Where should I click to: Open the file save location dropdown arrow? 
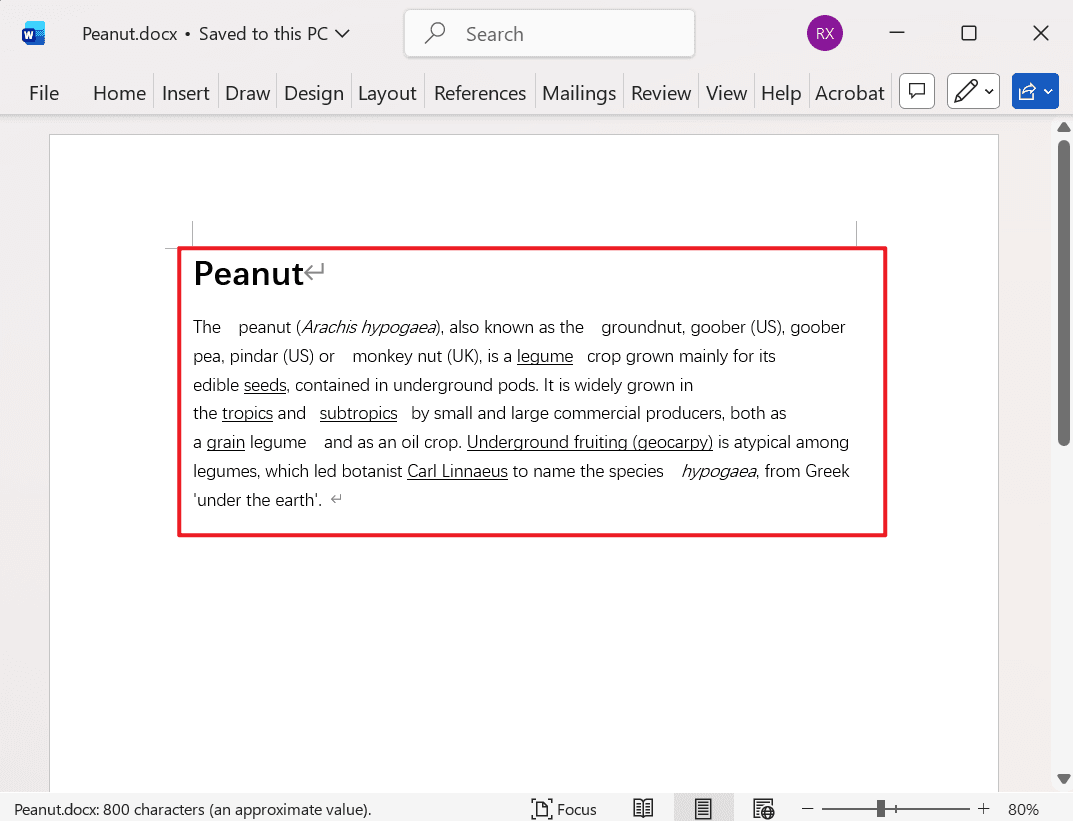coord(342,34)
